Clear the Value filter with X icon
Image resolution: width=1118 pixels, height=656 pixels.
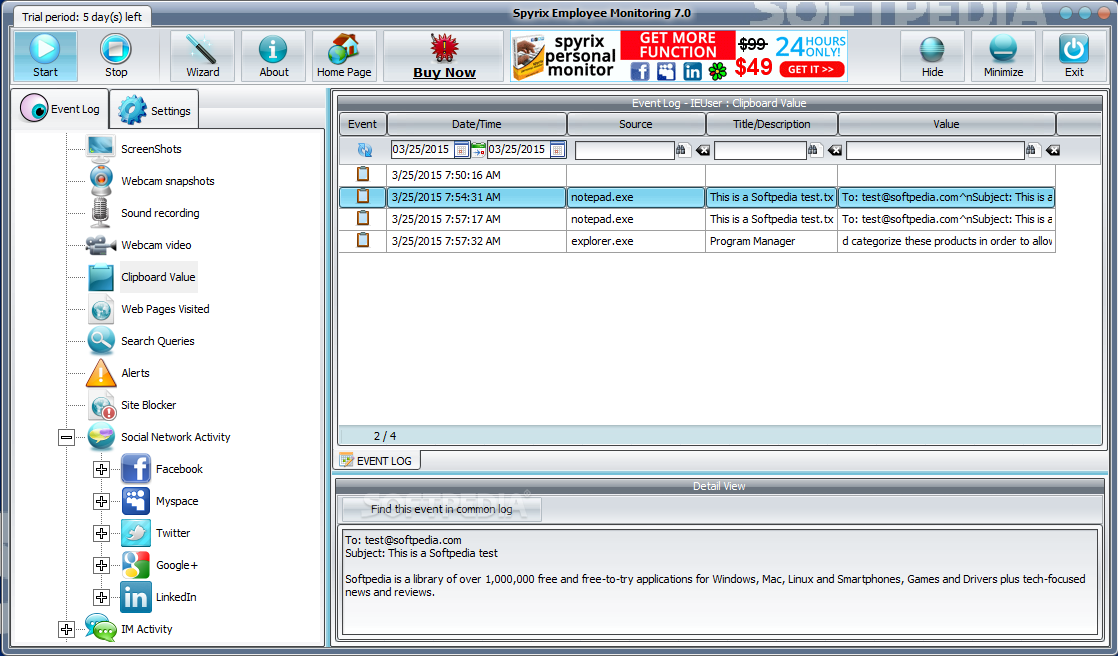[x=1052, y=150]
